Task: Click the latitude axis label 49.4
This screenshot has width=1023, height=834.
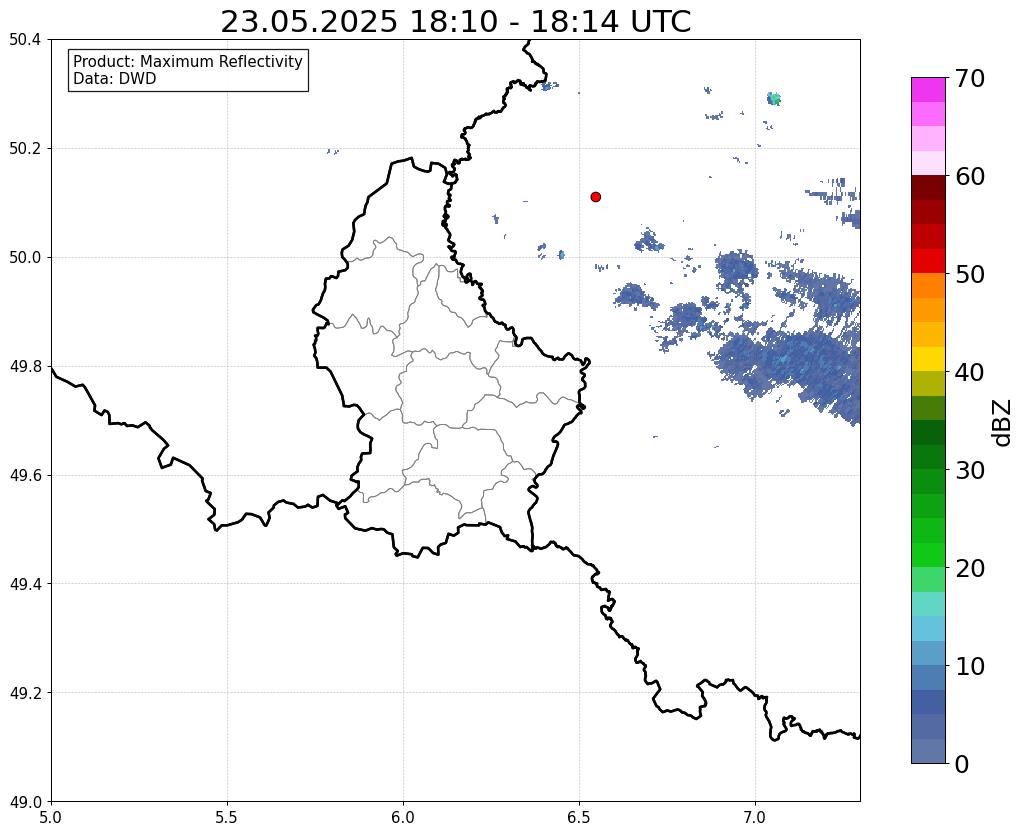Action: click(25, 584)
